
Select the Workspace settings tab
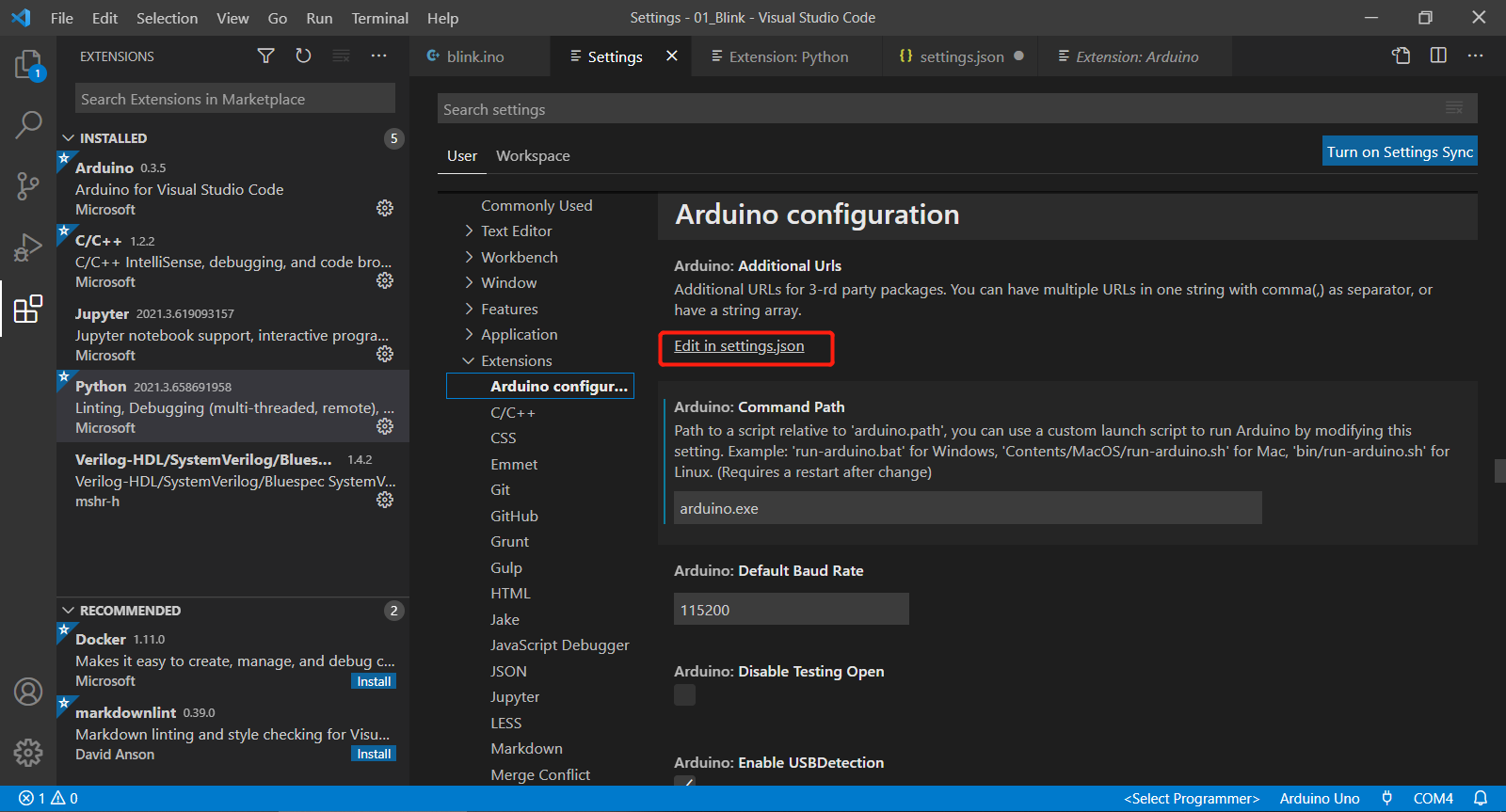coord(533,156)
